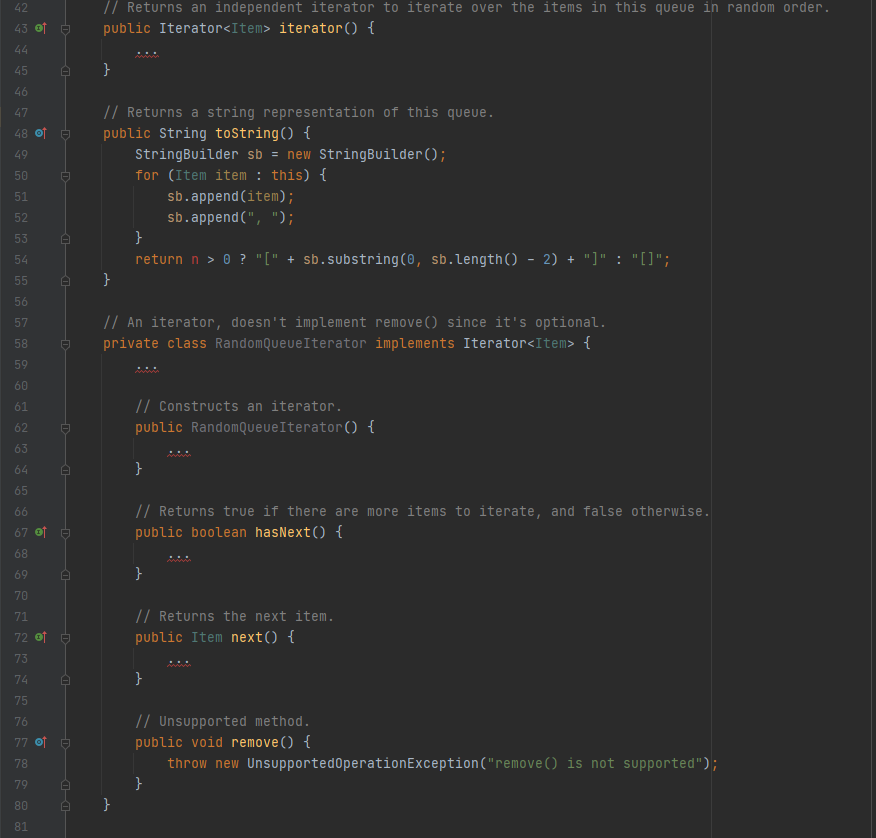Click 'sb.append(item);' on line 51

231,197
